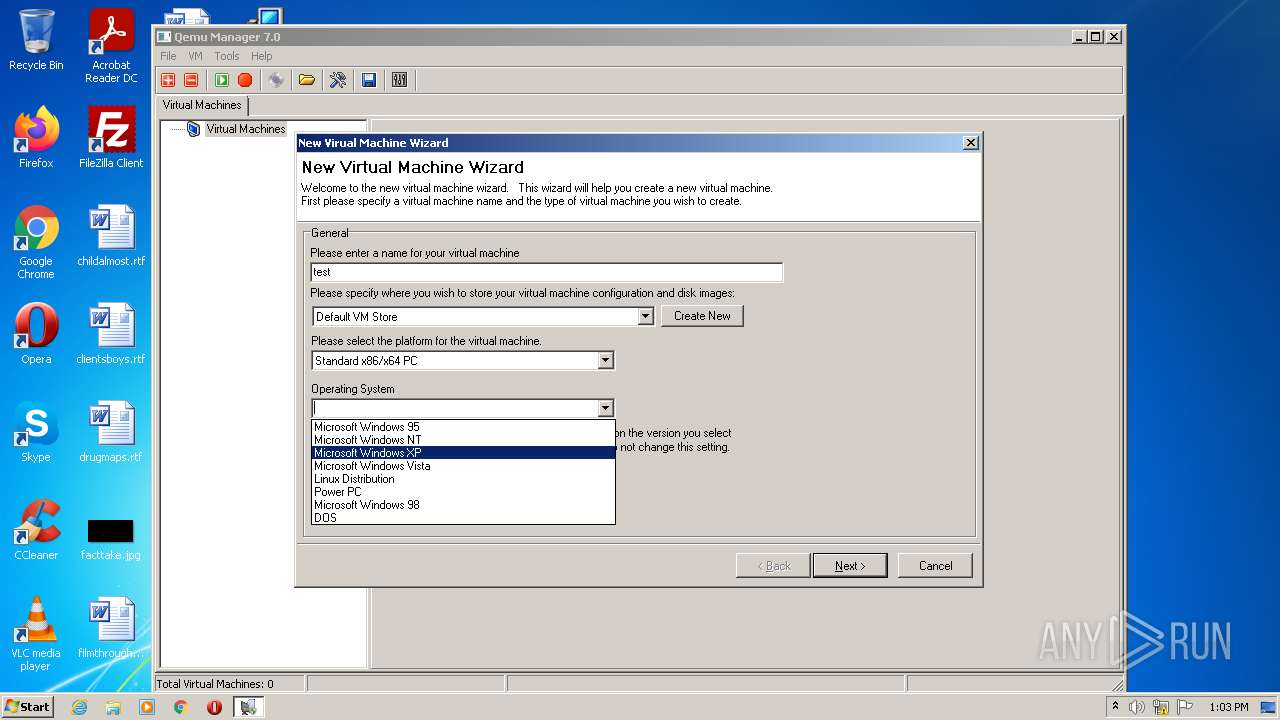
Task: Expand the platform Standard x86/x64 PC dropdown arrow
Action: click(605, 361)
